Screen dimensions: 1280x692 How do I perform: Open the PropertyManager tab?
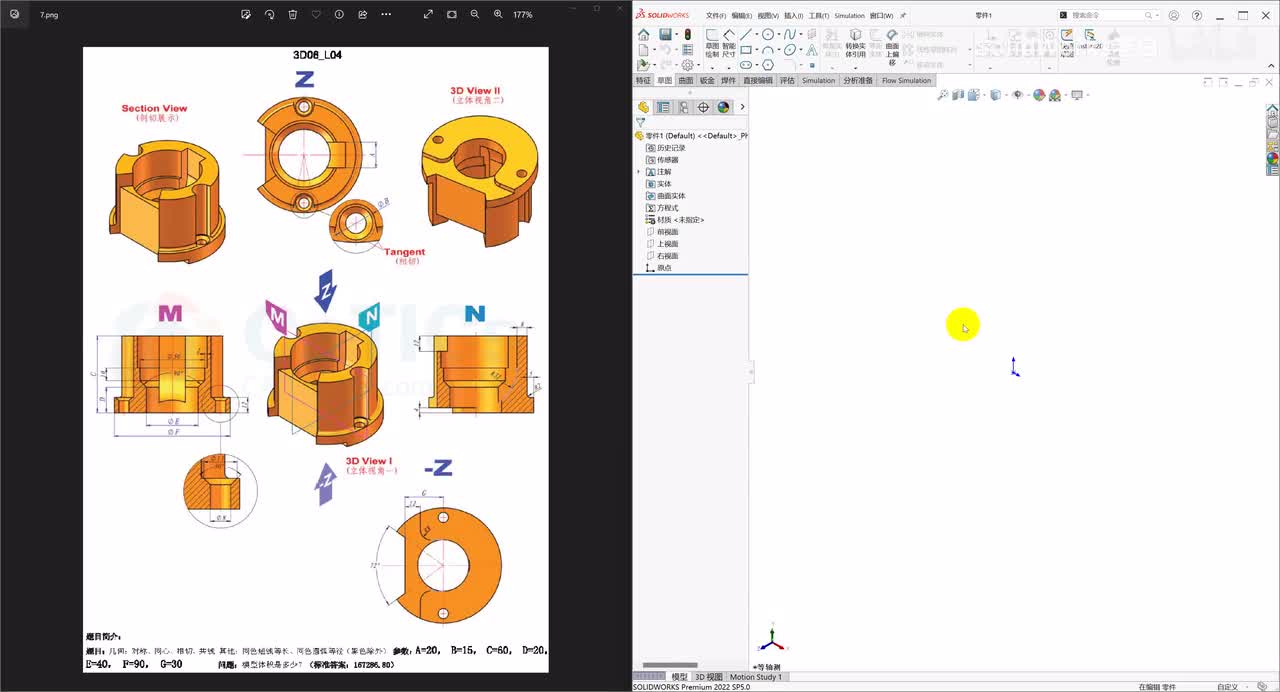pyautogui.click(x=663, y=107)
